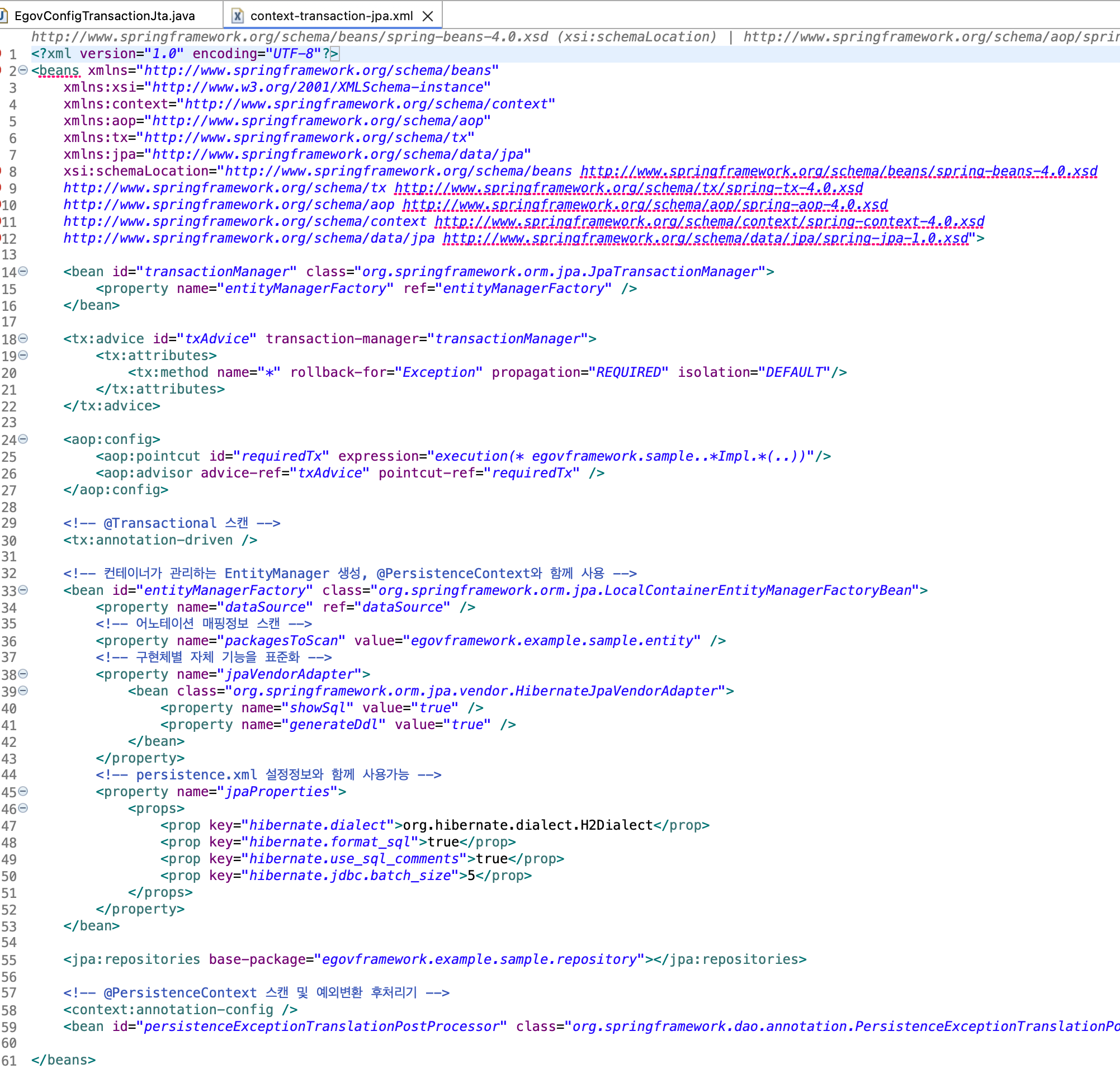
Task: Collapse the txAdvice fold on line 18
Action: (x=22, y=339)
